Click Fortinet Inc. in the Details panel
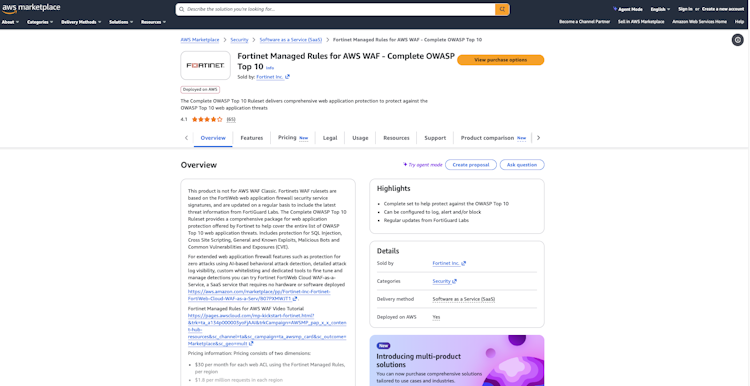Image resolution: width=750 pixels, height=386 pixels. 449,264
